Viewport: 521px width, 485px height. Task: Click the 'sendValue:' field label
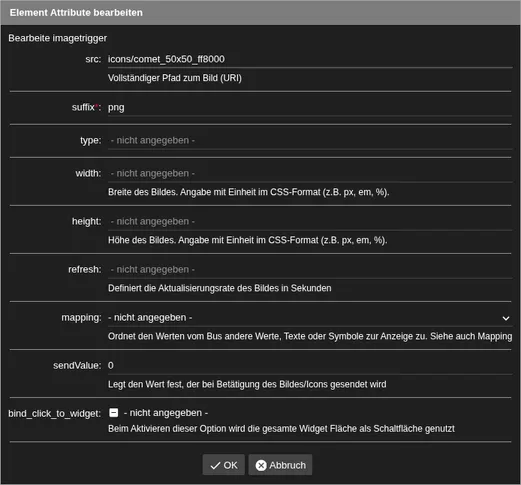tap(77, 366)
